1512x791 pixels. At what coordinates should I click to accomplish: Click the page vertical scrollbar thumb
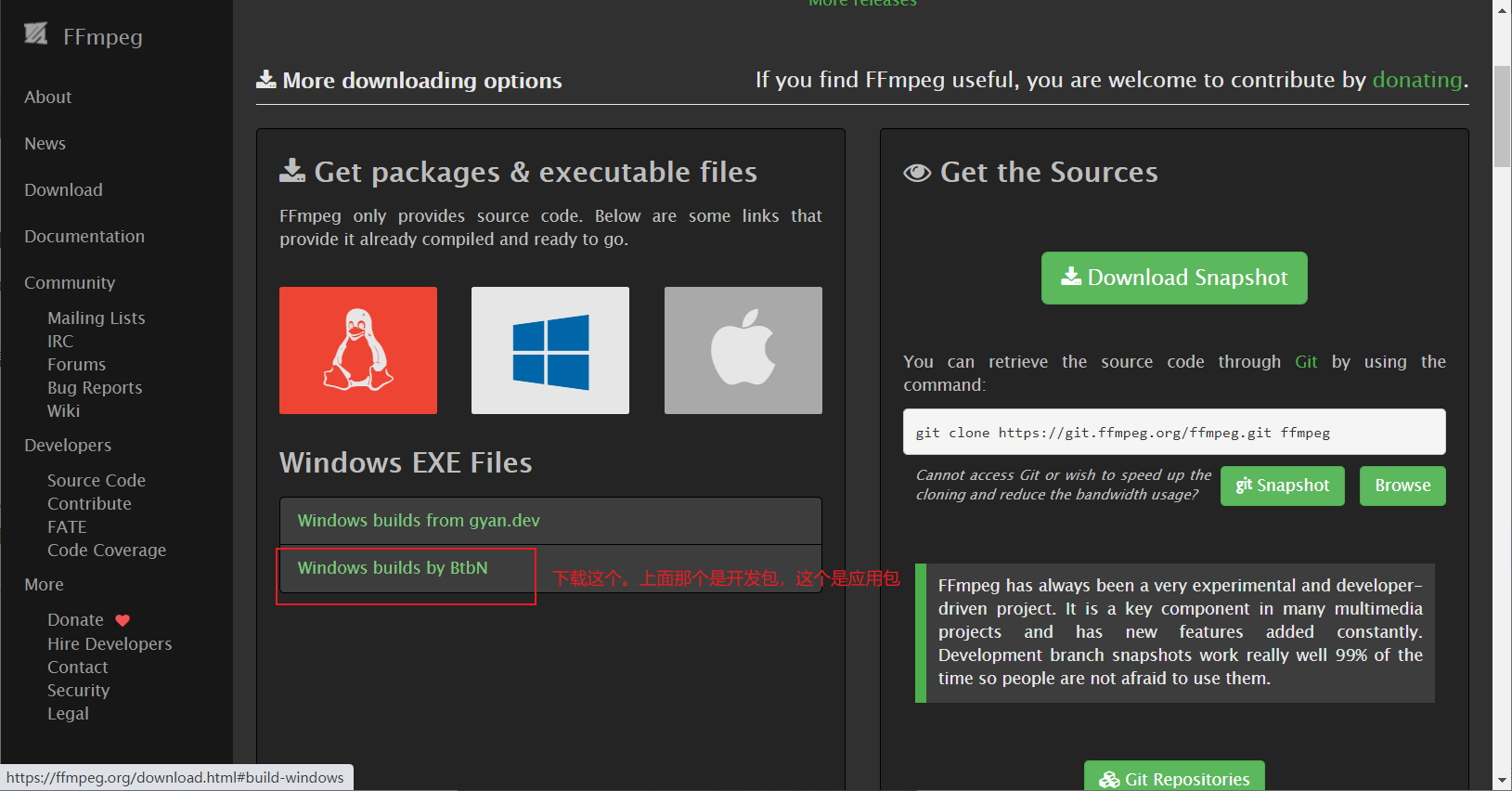1502,117
